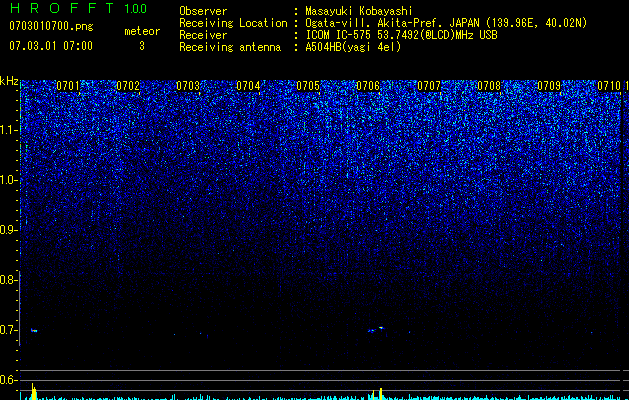The width and height of the screenshot is (629, 400).
Task: Click the 0704 time marker
Action: pyautogui.click(x=248, y=86)
